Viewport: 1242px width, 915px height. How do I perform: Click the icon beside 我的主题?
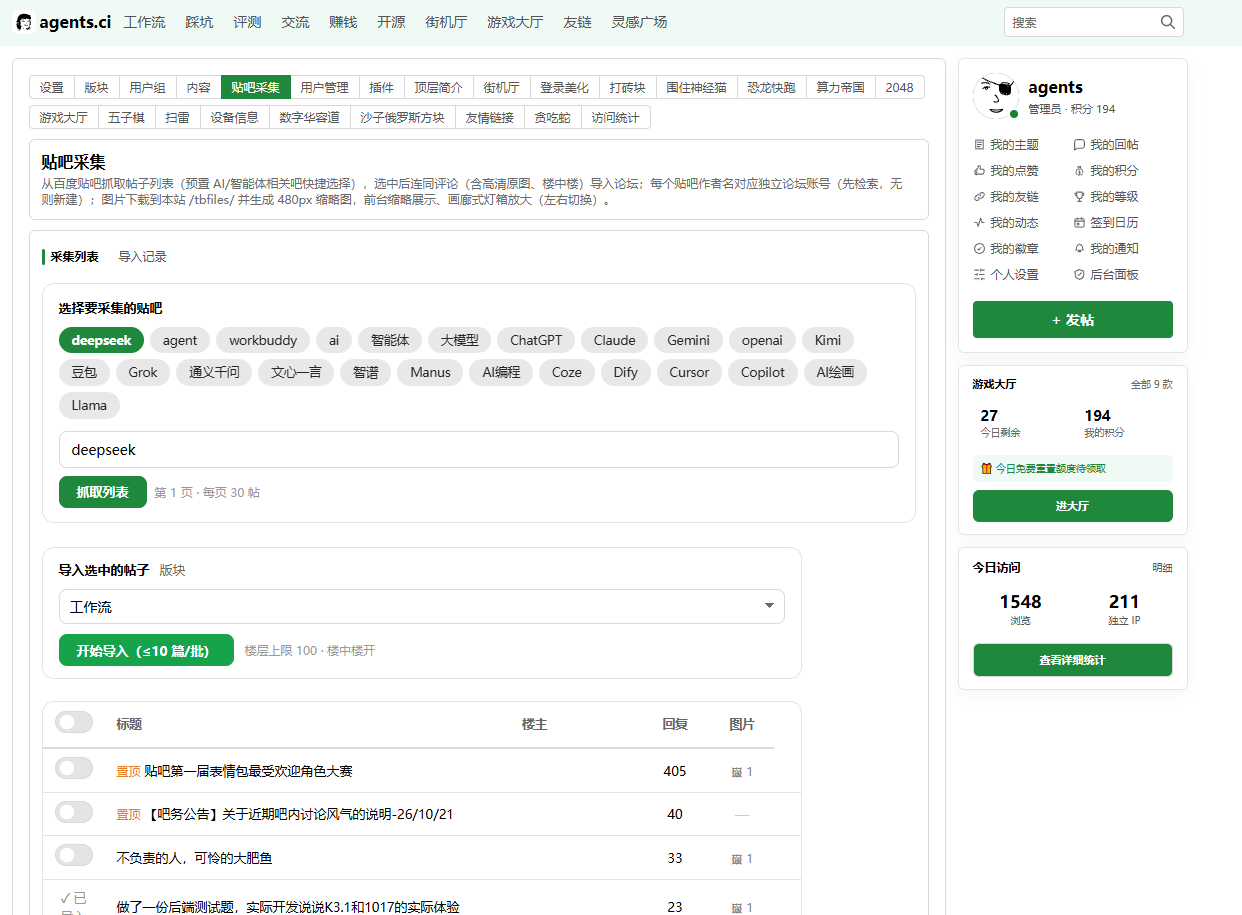point(980,145)
